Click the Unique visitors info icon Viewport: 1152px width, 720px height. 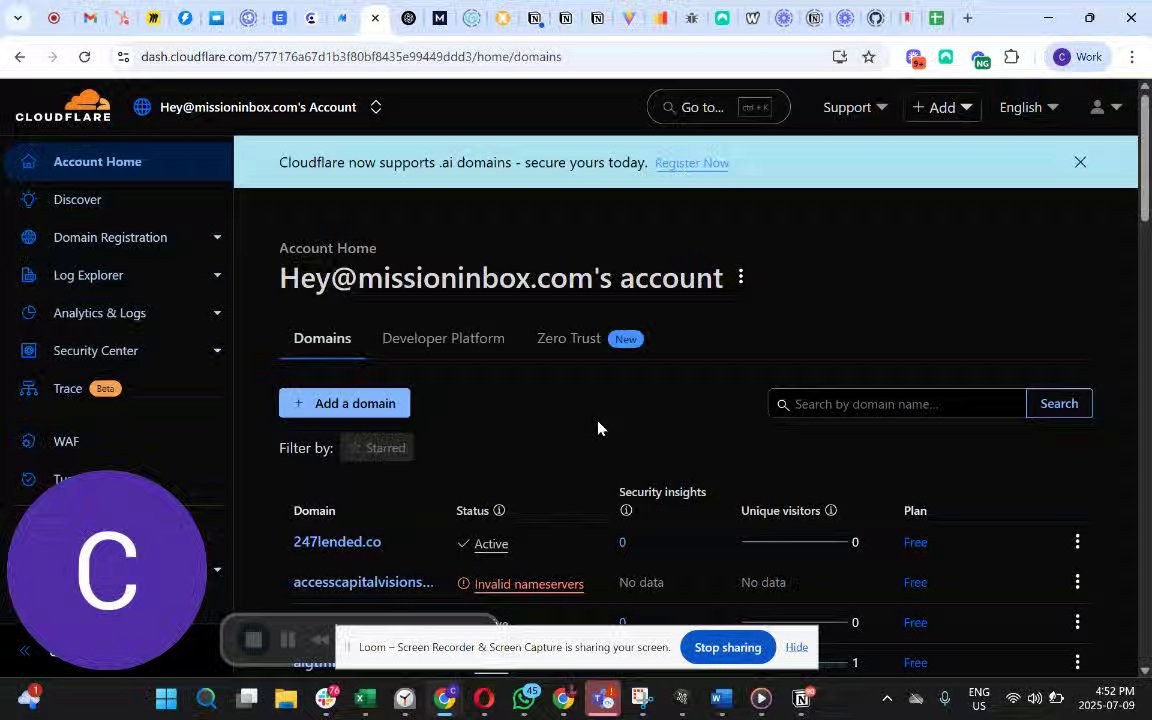point(831,511)
